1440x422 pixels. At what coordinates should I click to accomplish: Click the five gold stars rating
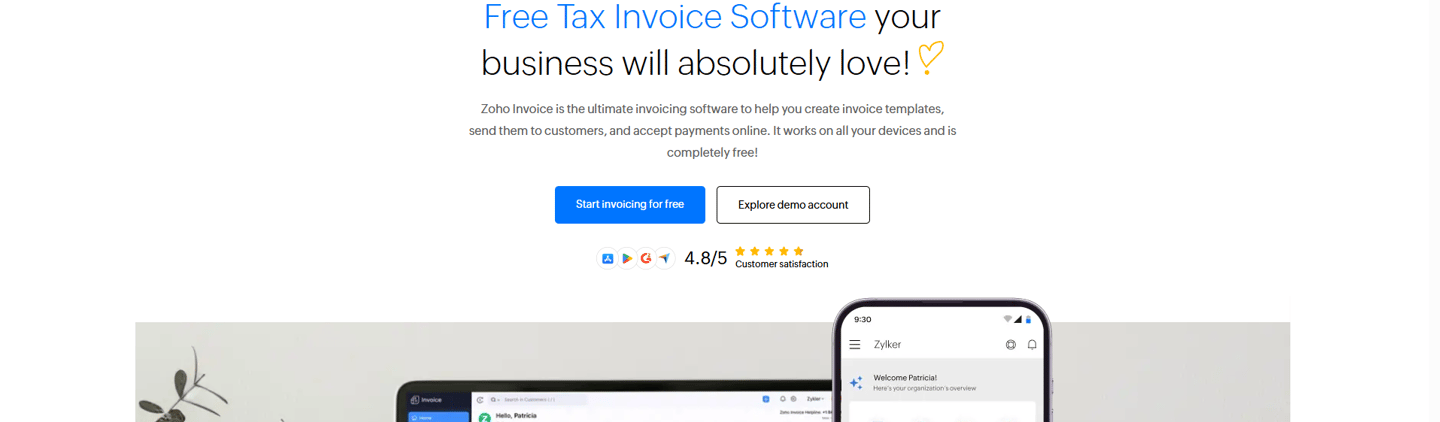769,251
